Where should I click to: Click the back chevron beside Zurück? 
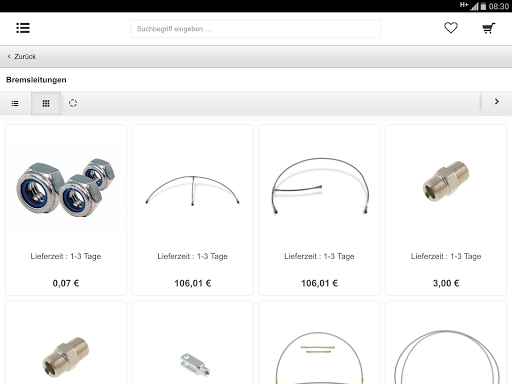(x=9, y=56)
